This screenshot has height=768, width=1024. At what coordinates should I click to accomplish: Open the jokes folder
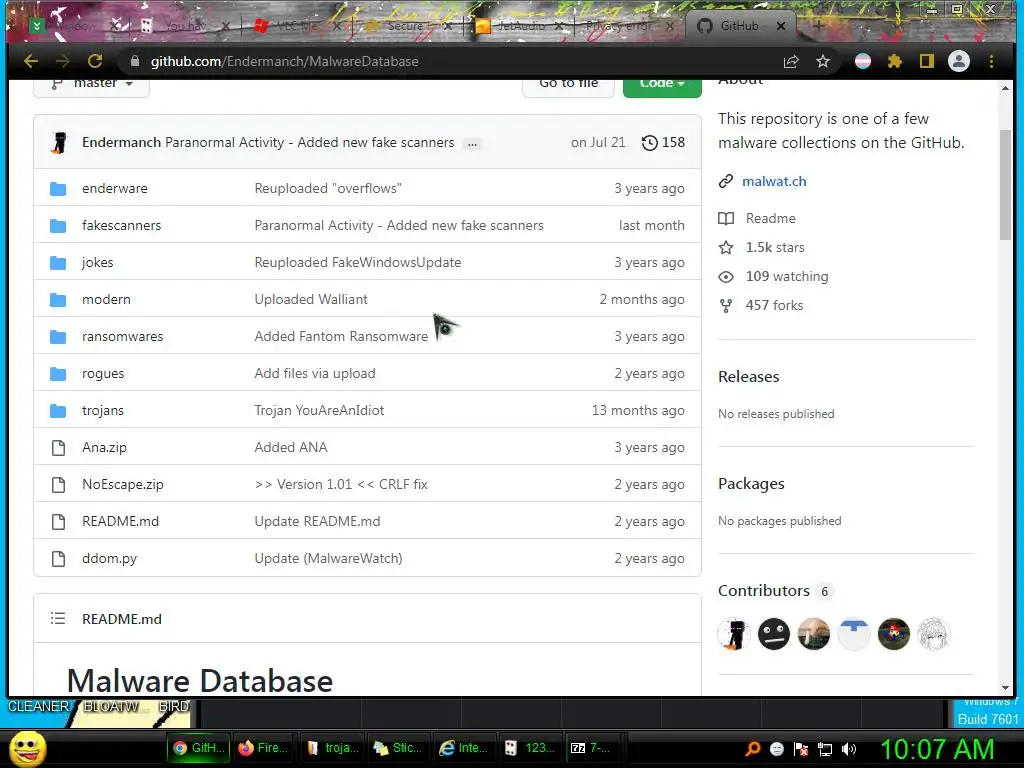pyautogui.click(x=97, y=263)
